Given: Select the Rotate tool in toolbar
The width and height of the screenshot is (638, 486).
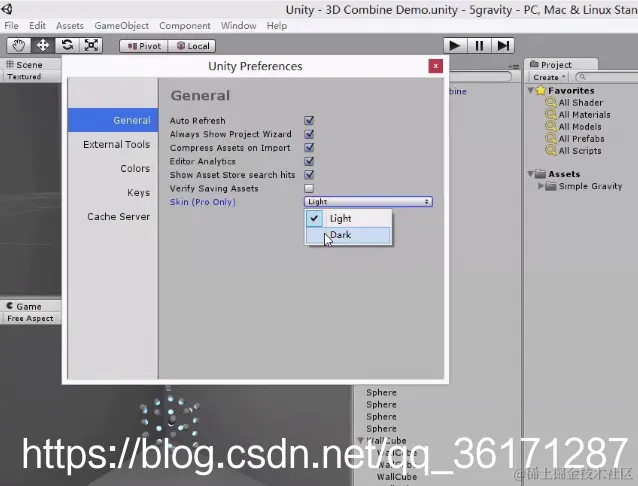Looking at the screenshot, I should click(x=67, y=45).
